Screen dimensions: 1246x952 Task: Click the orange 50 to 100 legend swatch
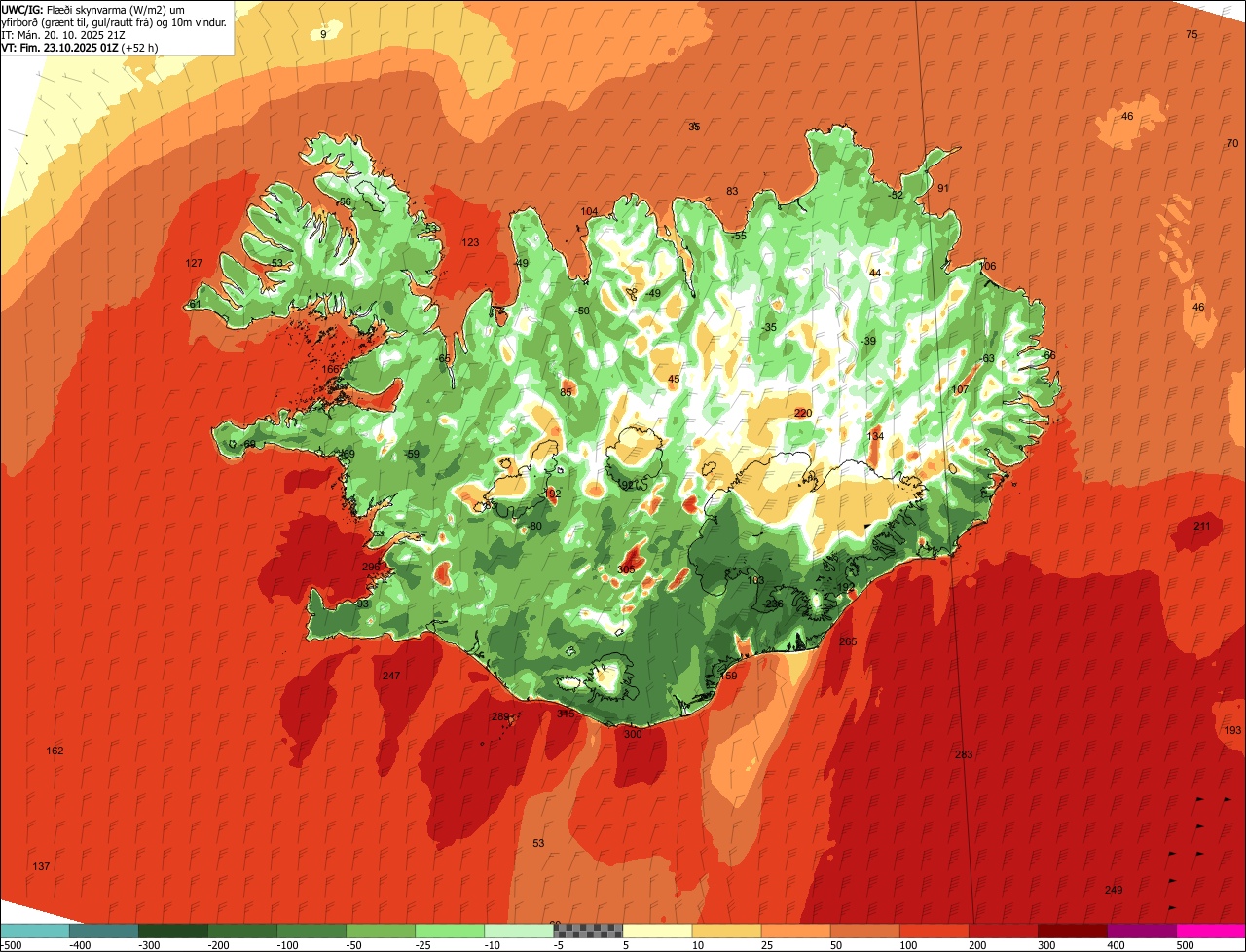864,931
